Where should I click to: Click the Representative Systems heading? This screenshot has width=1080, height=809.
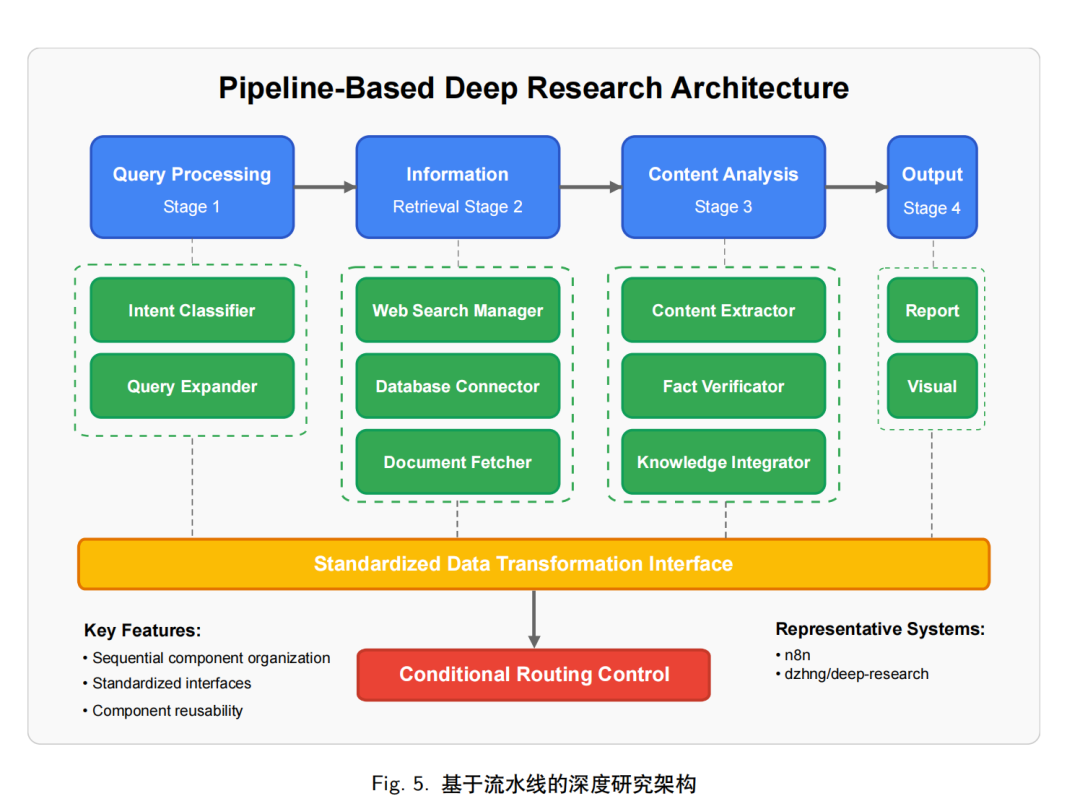pyautogui.click(x=880, y=629)
